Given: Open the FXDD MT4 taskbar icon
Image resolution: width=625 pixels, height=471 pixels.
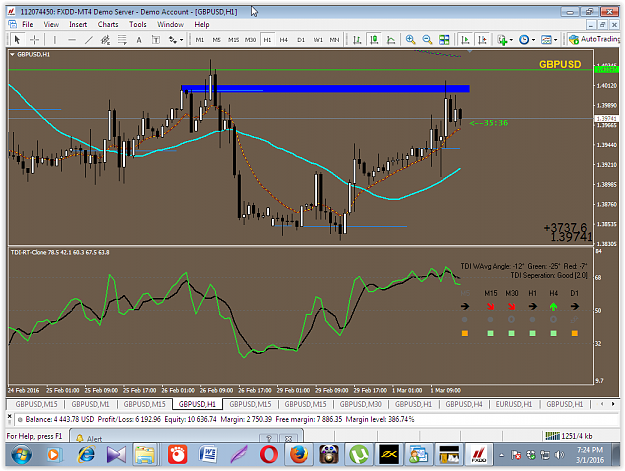Looking at the screenshot, I should click(x=479, y=455).
